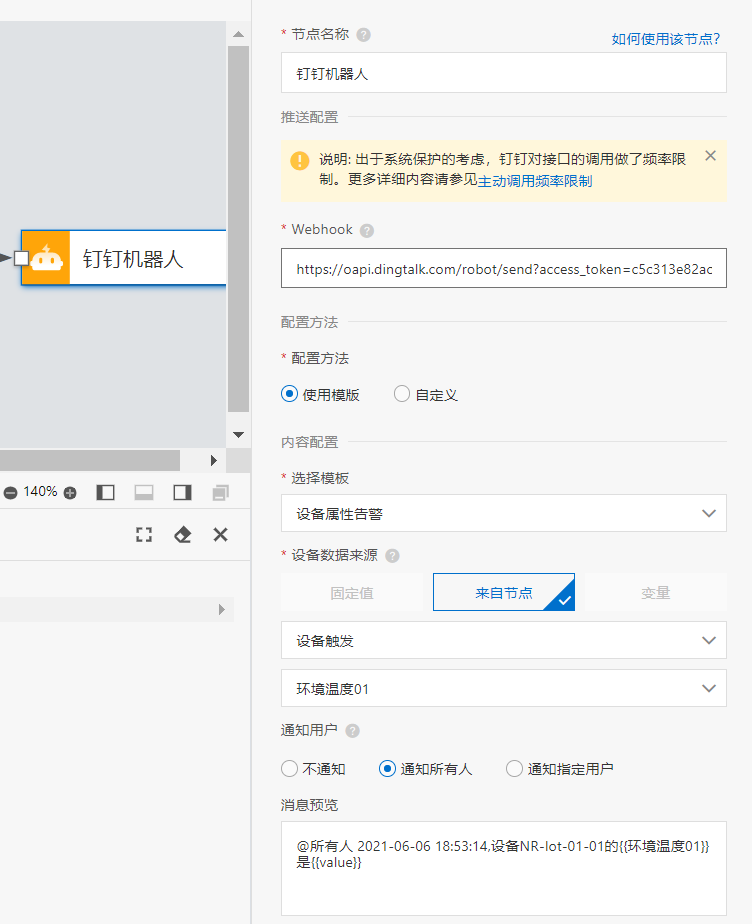Maximize the log panel with fullscreen icon
This screenshot has width=752, height=924.
(144, 534)
